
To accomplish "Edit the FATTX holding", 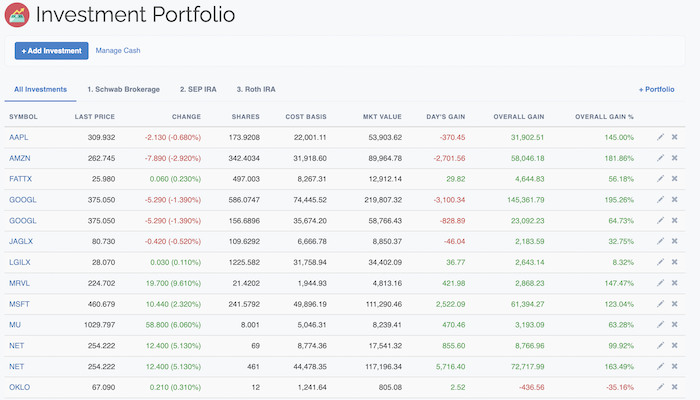I will click(x=660, y=179).
